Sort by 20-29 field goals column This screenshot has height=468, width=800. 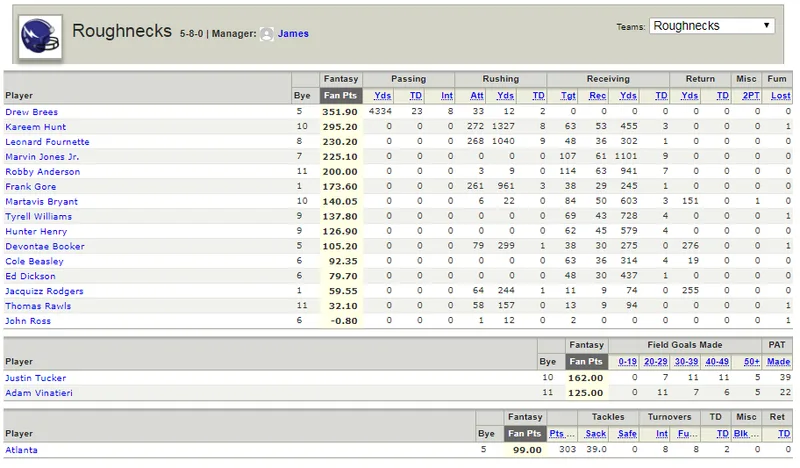[656, 361]
